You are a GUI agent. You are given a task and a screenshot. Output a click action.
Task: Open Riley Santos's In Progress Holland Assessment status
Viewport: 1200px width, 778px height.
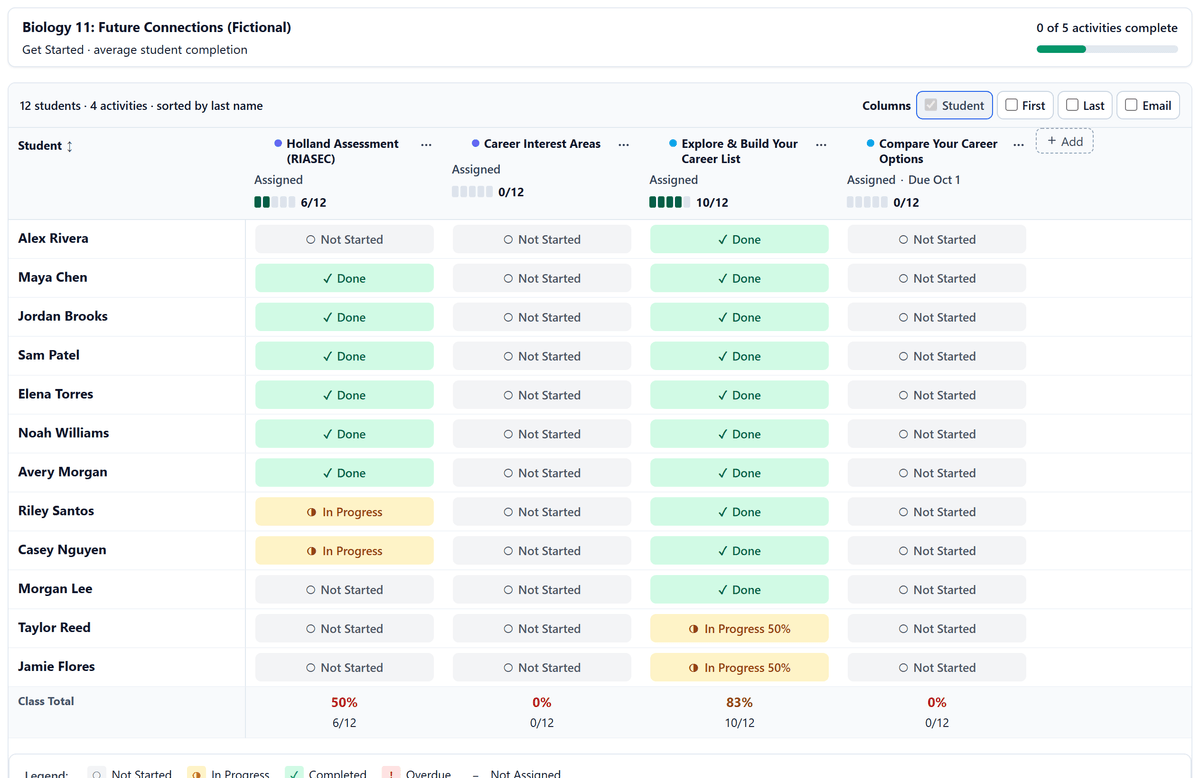tap(344, 512)
